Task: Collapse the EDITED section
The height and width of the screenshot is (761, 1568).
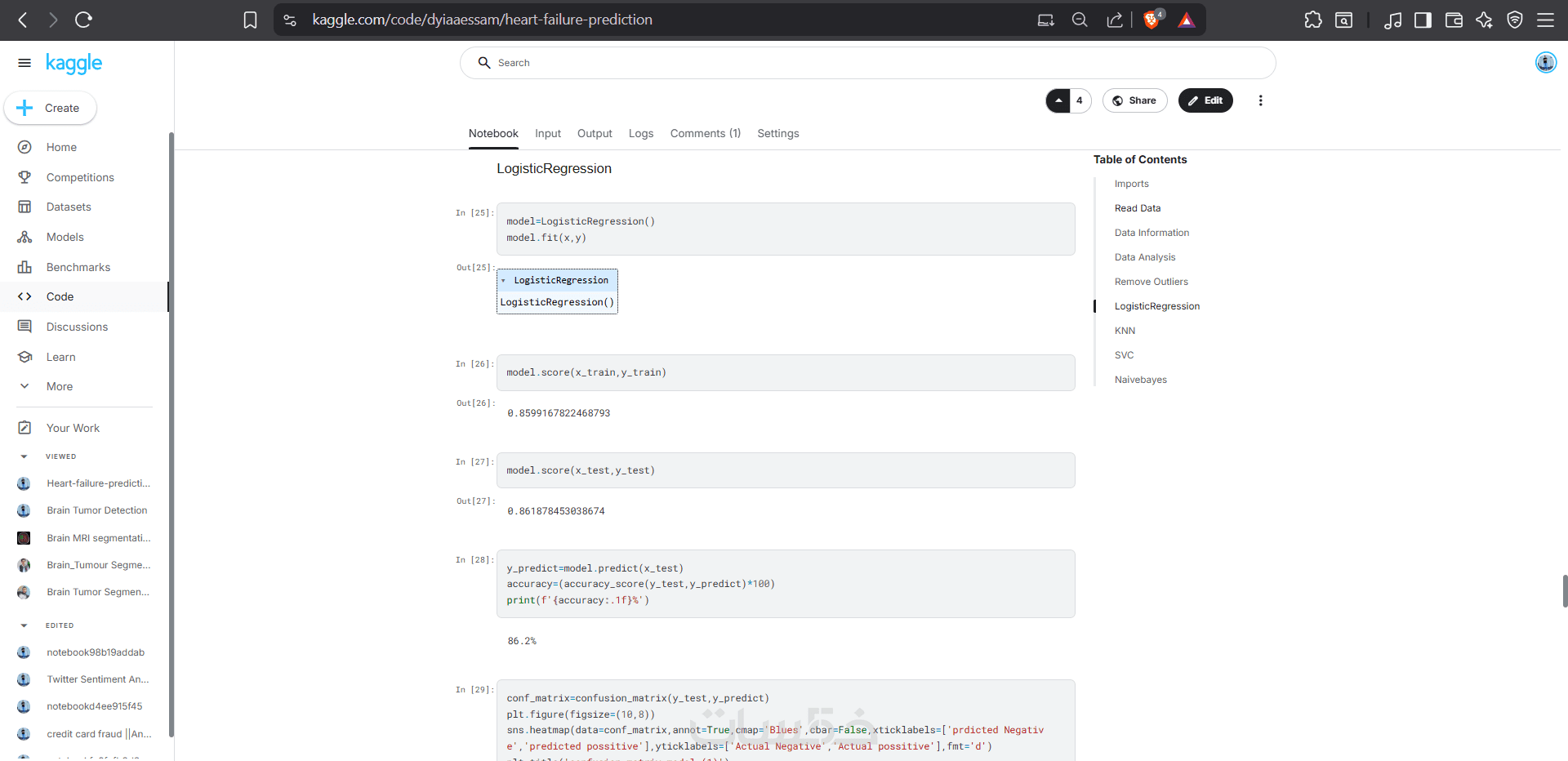Action: [24, 625]
